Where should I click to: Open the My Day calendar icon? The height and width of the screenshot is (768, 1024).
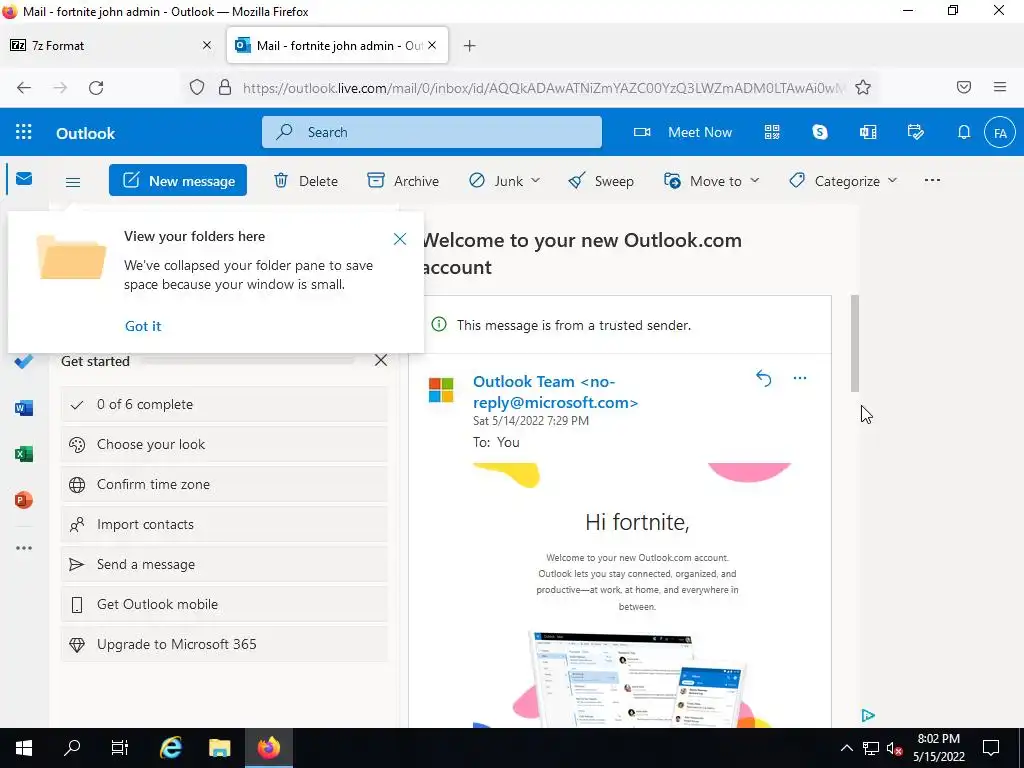tap(916, 132)
